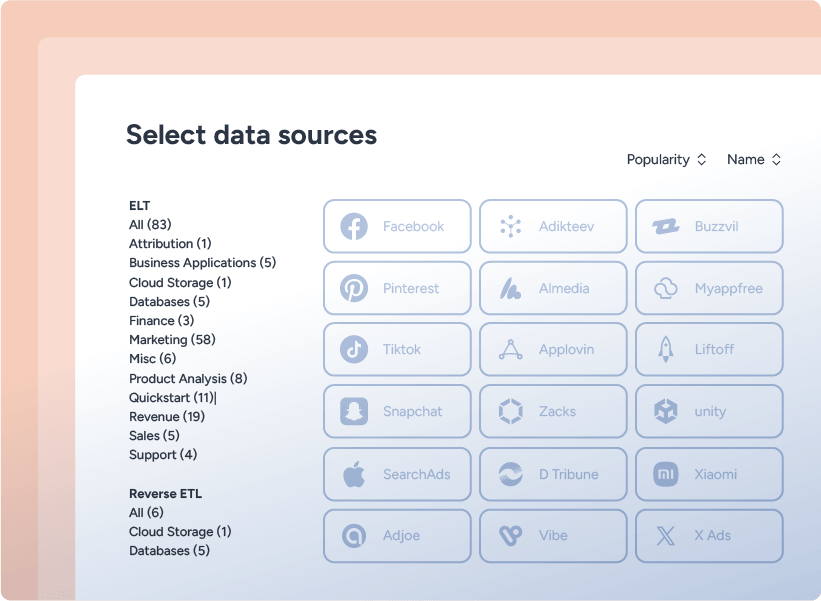Viewport: 821px width, 601px height.
Task: Open the Popularity sort dropdown
Action: tap(667, 160)
